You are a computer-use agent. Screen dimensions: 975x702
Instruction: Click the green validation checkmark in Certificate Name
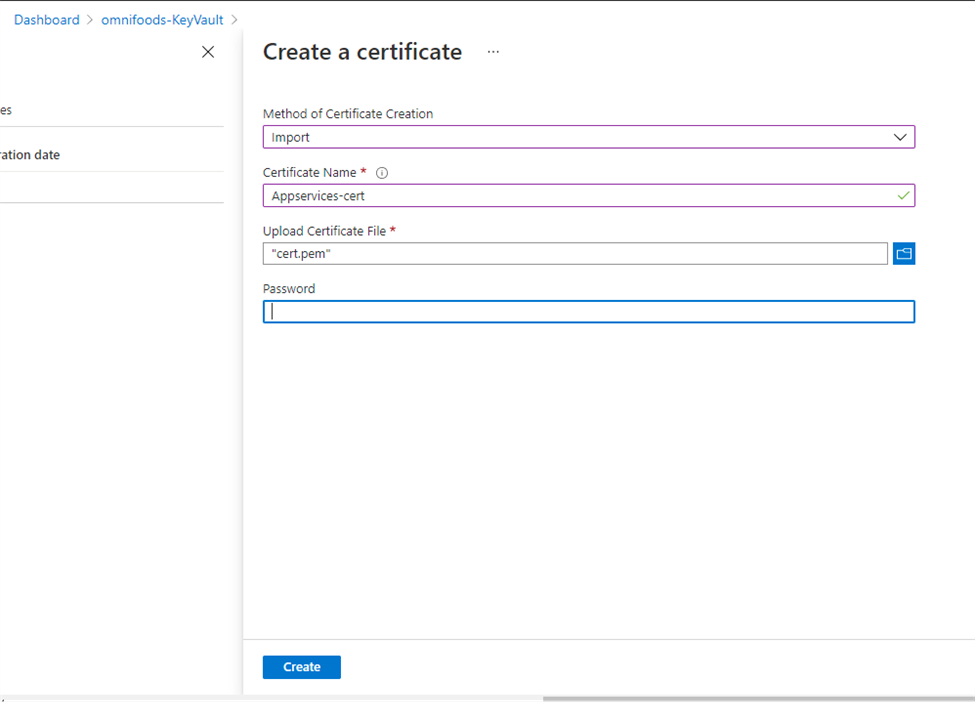(x=903, y=196)
